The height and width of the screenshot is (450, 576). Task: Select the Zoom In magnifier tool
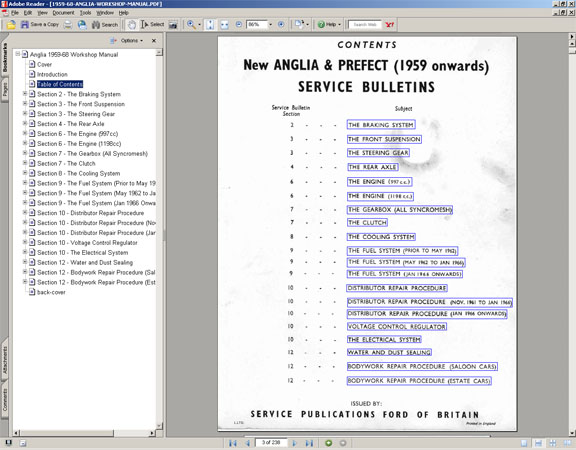[x=191, y=25]
